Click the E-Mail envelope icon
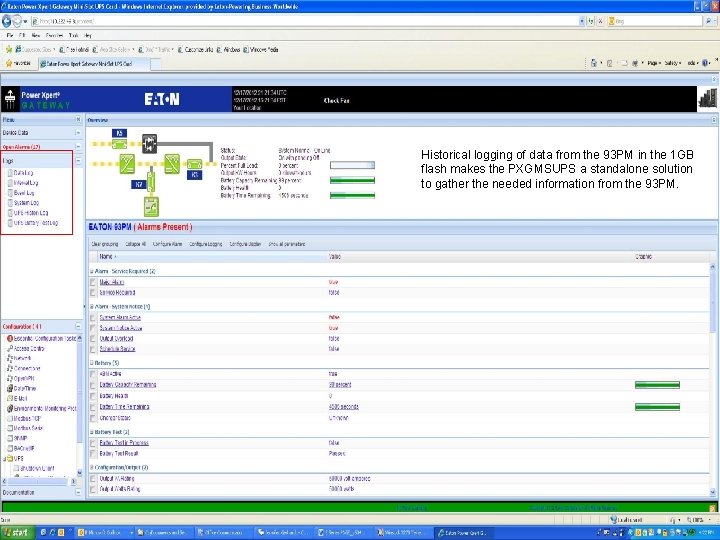 coord(10,398)
